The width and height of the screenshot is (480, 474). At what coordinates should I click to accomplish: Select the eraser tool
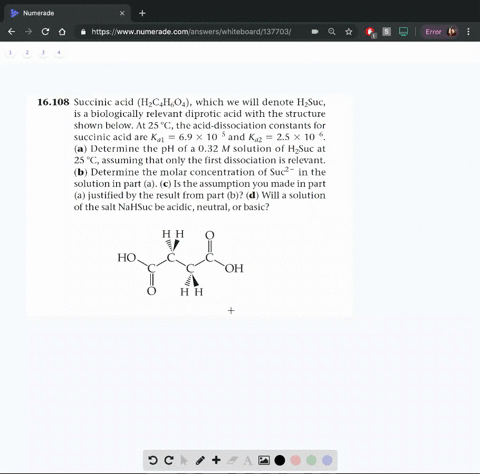pos(232,460)
